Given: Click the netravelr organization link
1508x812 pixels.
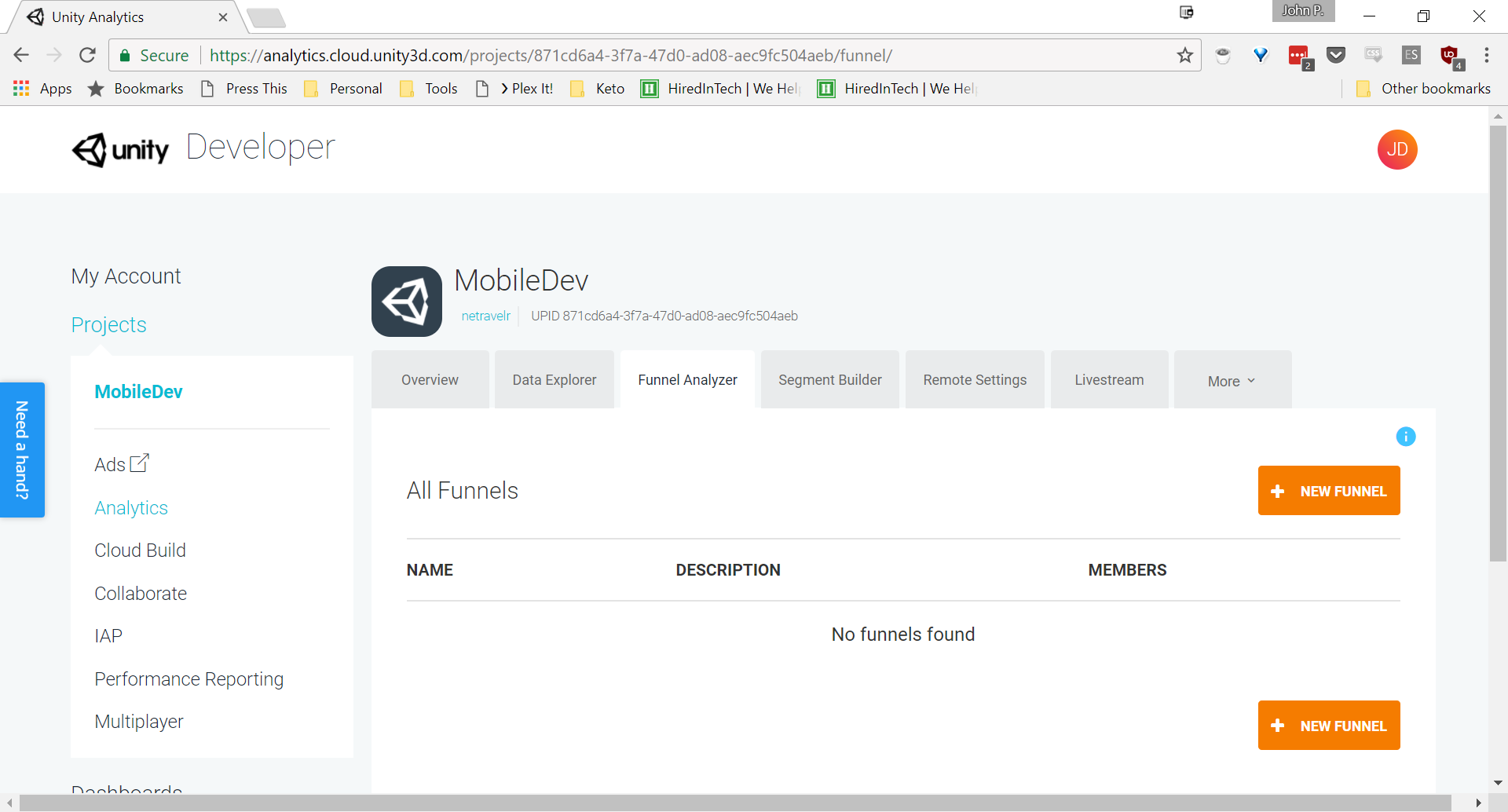Looking at the screenshot, I should click(485, 316).
